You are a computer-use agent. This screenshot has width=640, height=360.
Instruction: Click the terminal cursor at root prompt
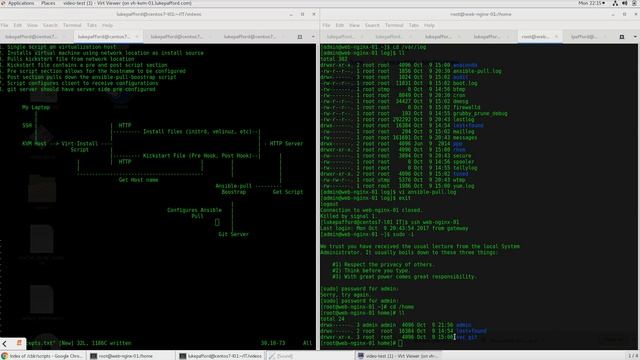pyautogui.click(x=400, y=343)
